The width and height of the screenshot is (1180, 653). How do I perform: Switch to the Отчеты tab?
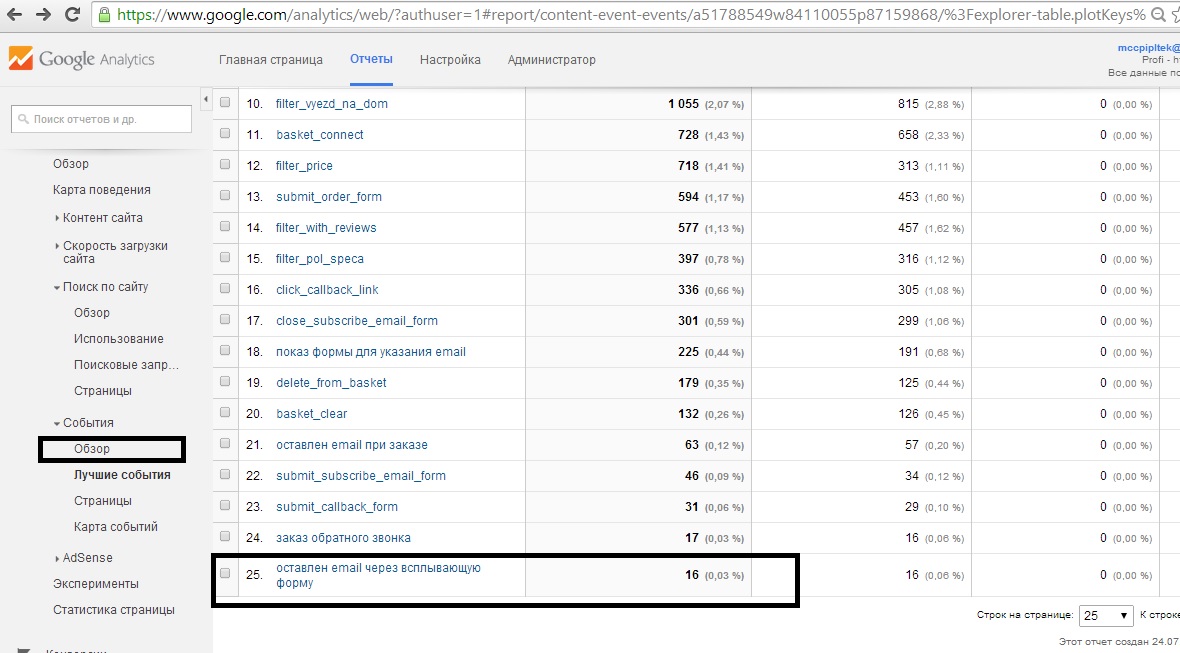click(x=371, y=59)
